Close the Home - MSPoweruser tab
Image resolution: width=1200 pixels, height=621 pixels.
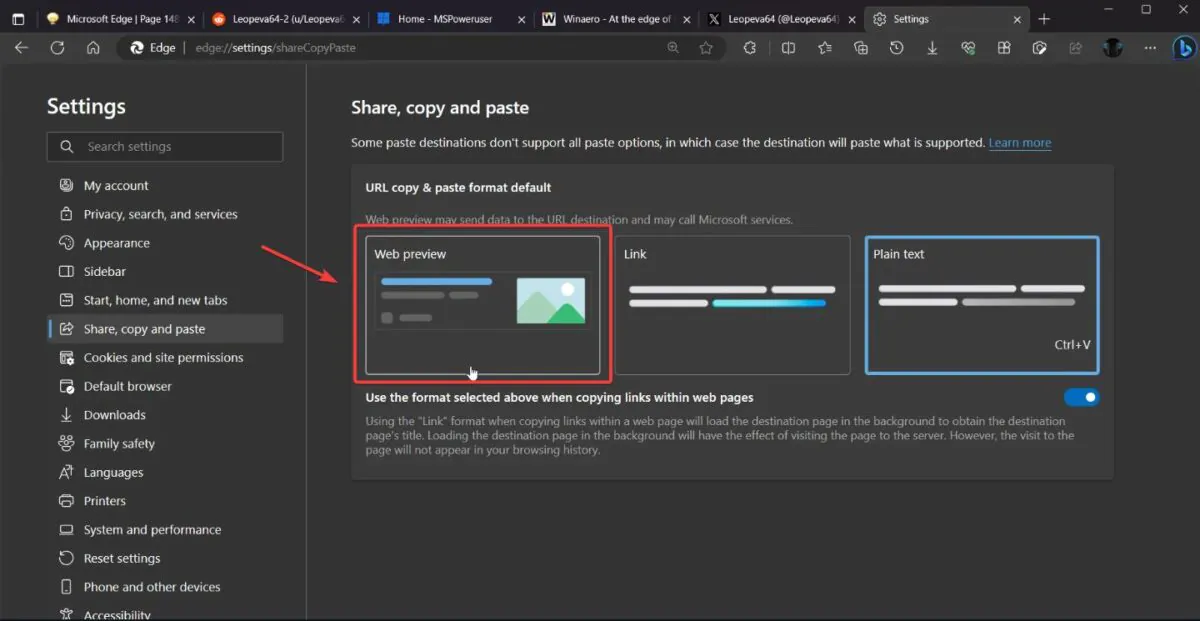coord(521,19)
